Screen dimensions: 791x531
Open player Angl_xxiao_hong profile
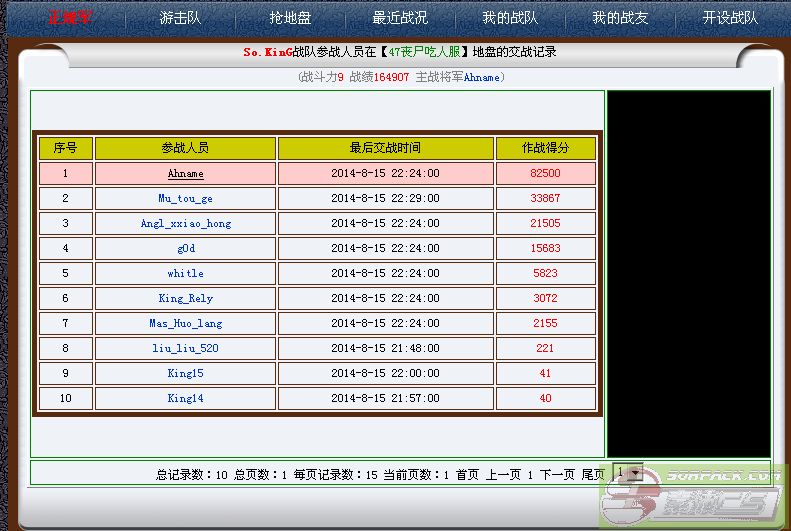tap(185, 224)
